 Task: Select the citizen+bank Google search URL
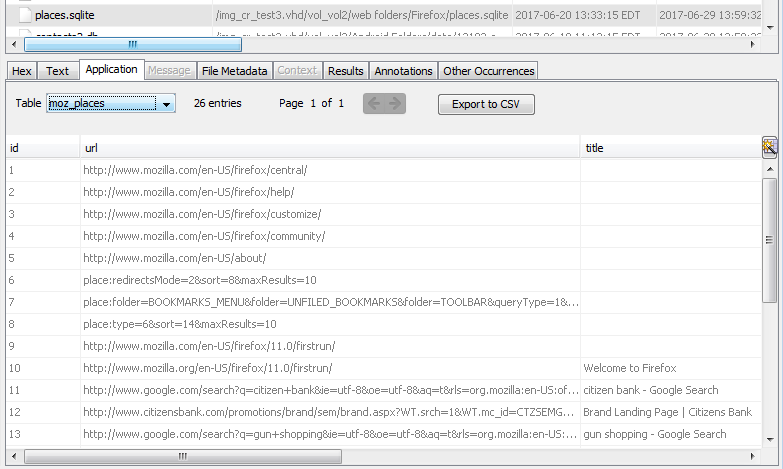[331, 390]
